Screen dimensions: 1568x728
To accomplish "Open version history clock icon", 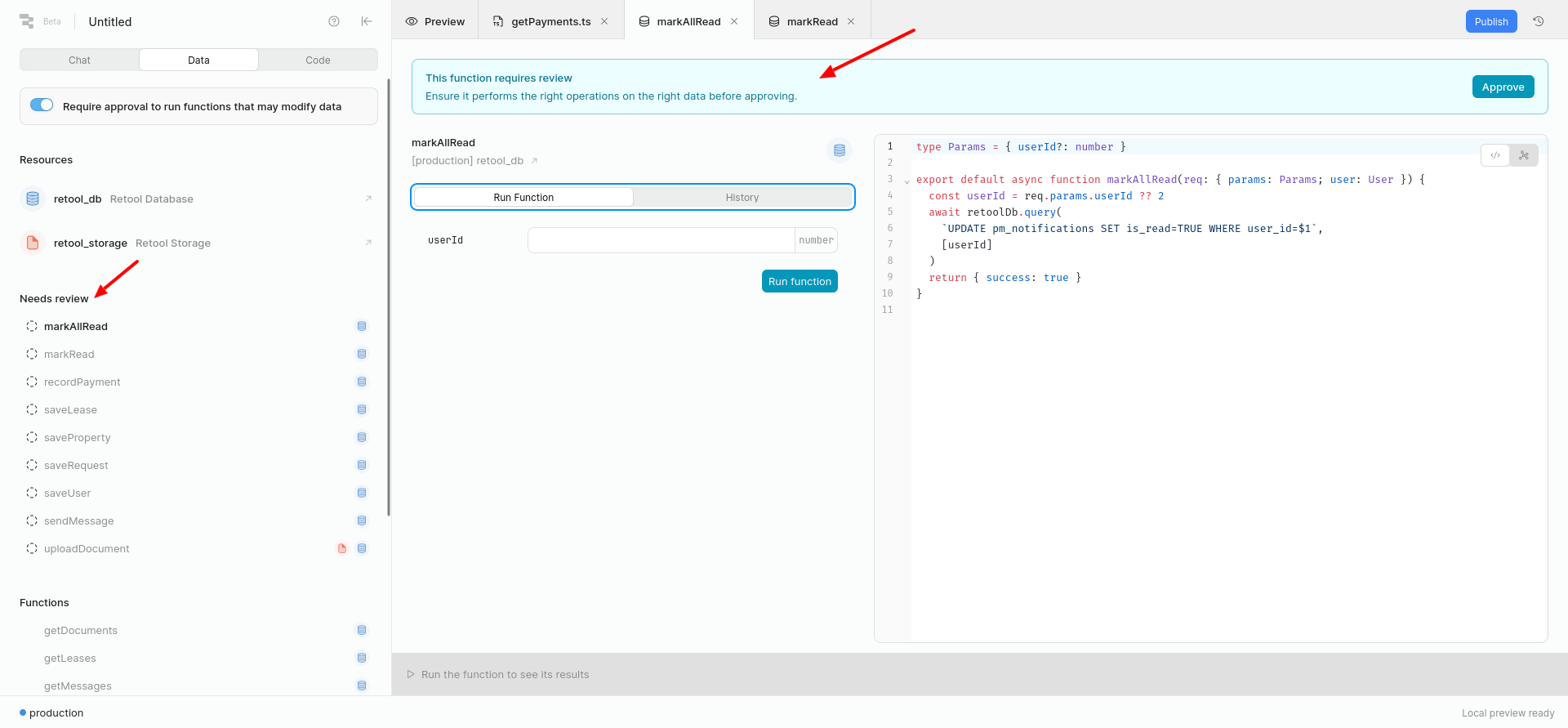I will coord(1539,21).
